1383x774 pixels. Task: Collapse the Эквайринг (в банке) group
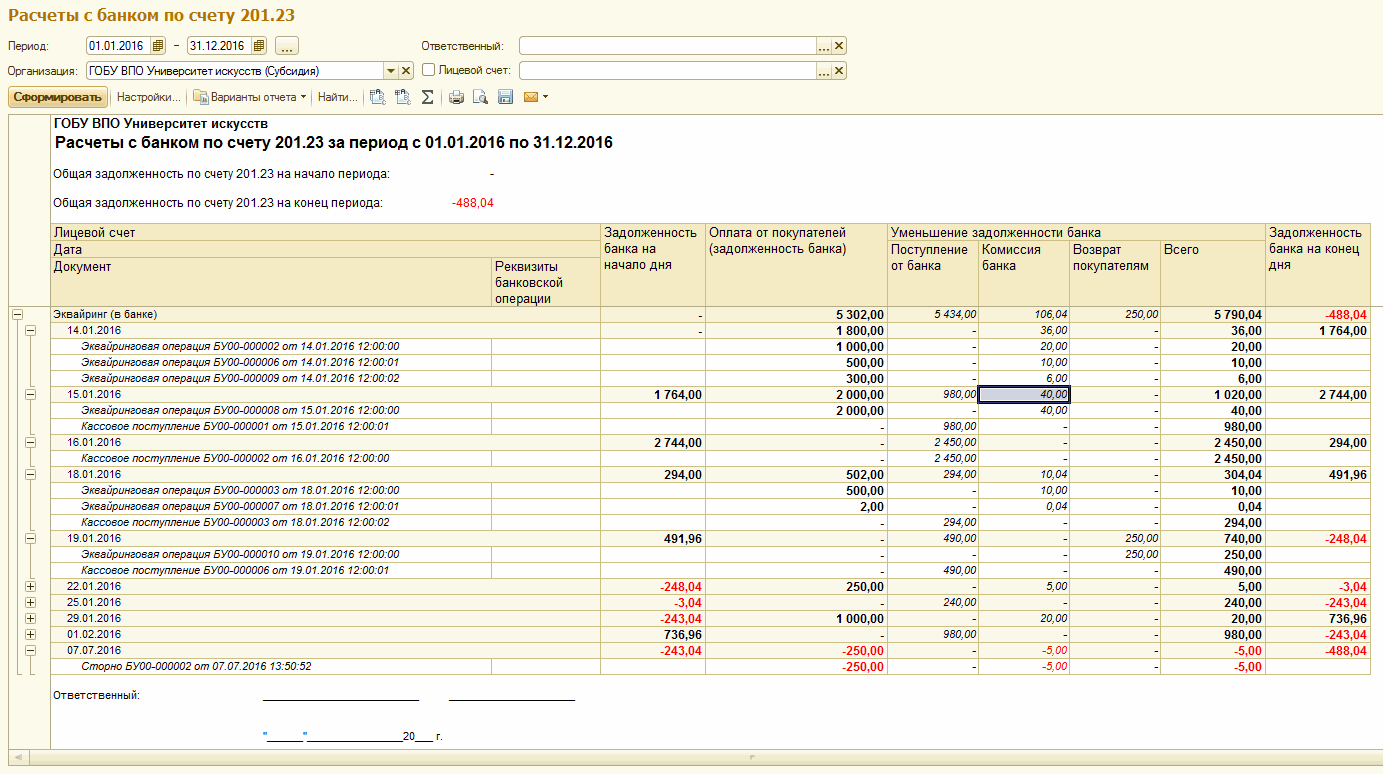pos(16,314)
